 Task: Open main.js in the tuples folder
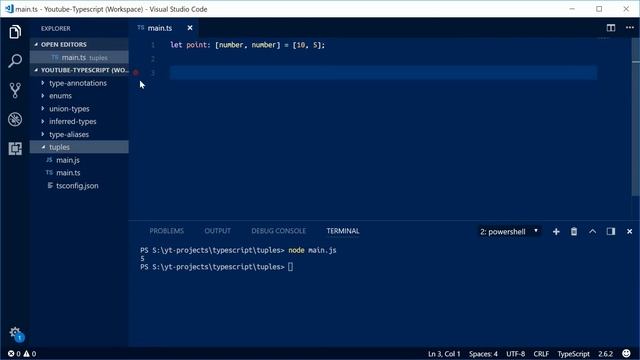pyautogui.click(x=79, y=160)
